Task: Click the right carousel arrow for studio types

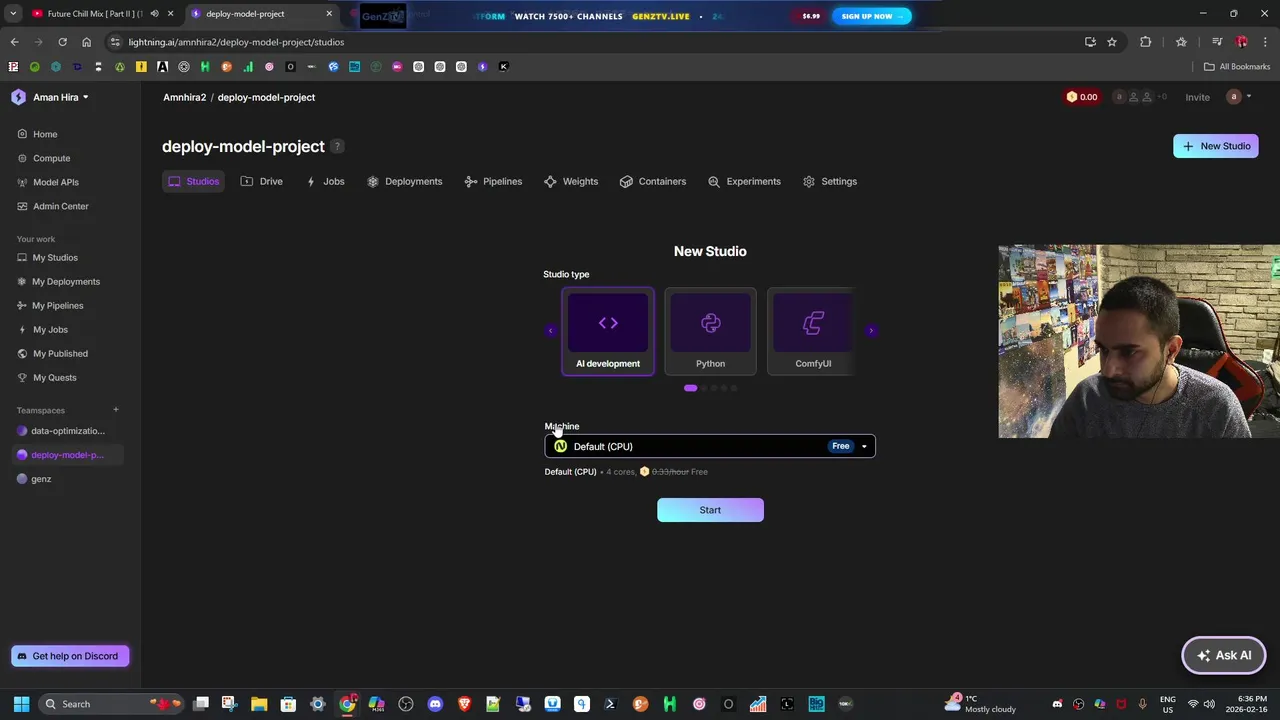Action: click(871, 331)
